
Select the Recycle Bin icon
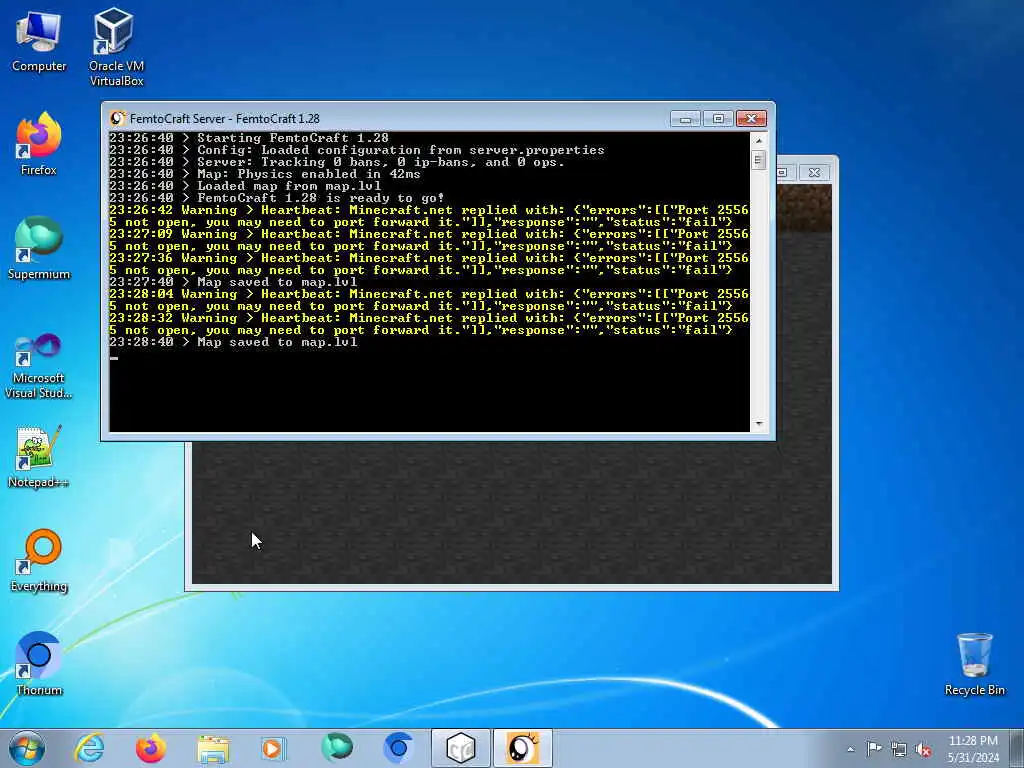[974, 664]
